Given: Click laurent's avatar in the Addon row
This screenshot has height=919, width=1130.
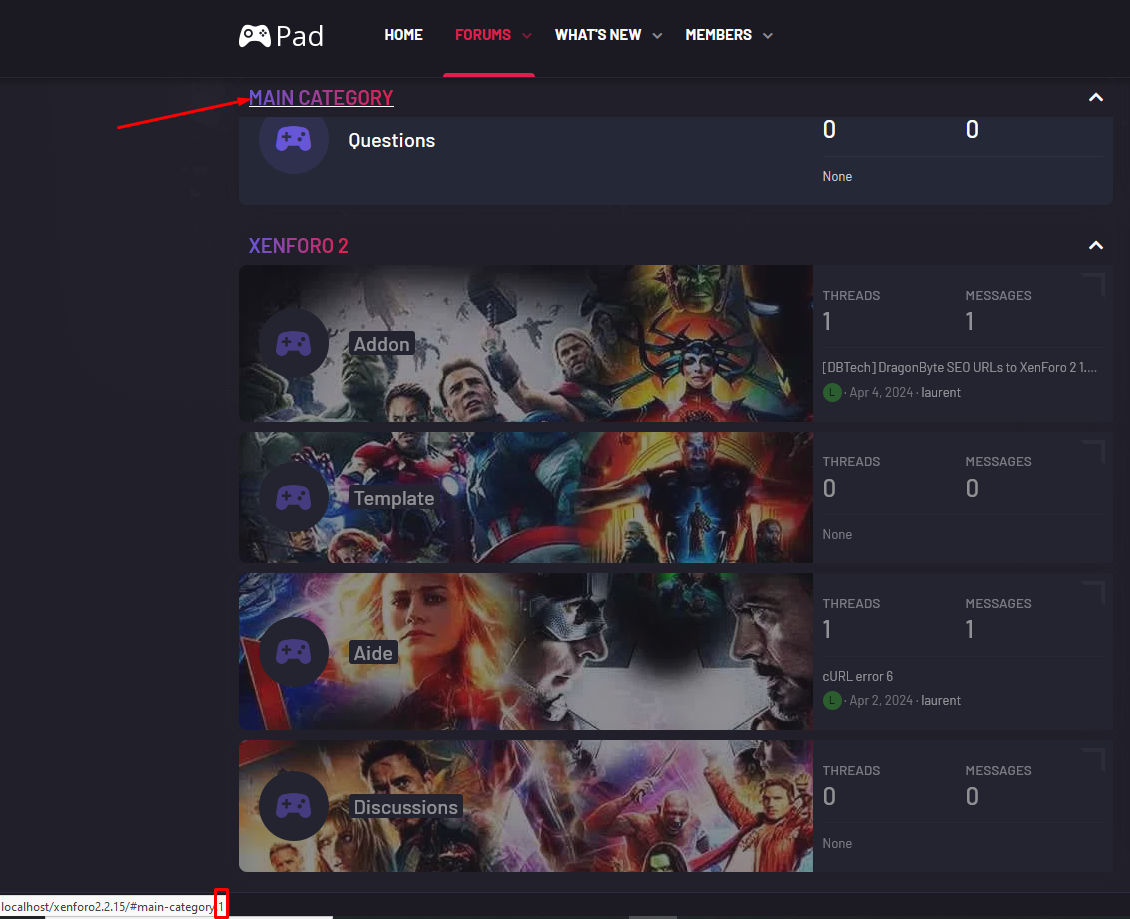Looking at the screenshot, I should tap(832, 393).
